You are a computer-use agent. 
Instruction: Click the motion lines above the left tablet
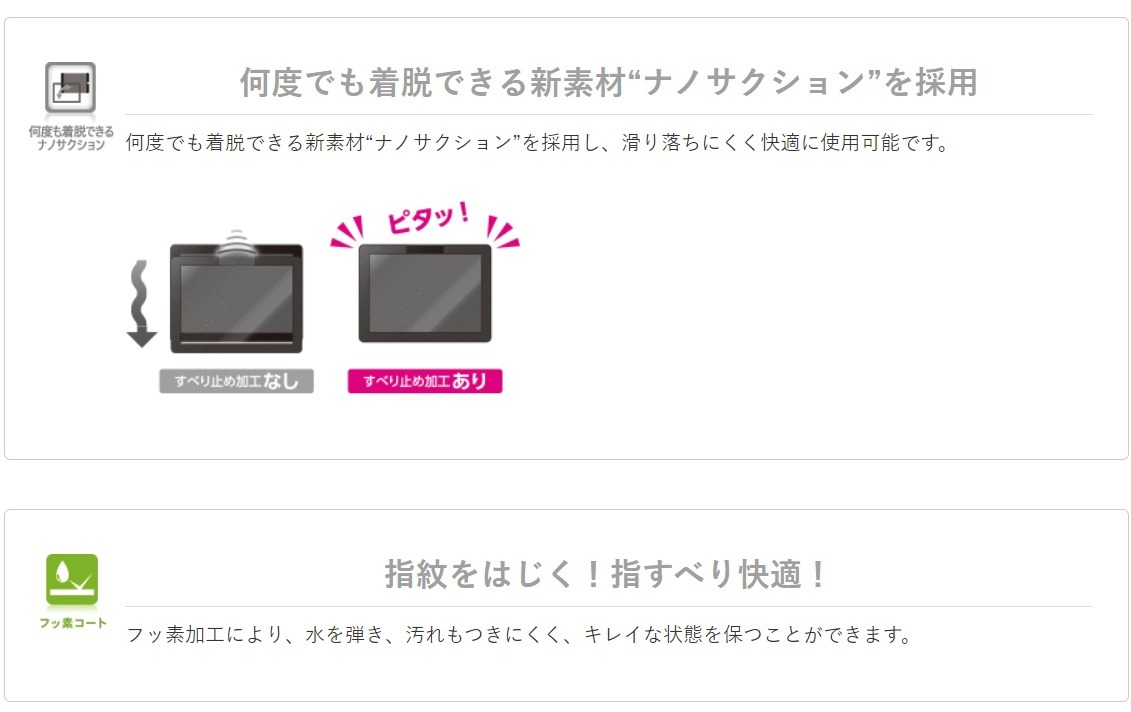(x=236, y=243)
